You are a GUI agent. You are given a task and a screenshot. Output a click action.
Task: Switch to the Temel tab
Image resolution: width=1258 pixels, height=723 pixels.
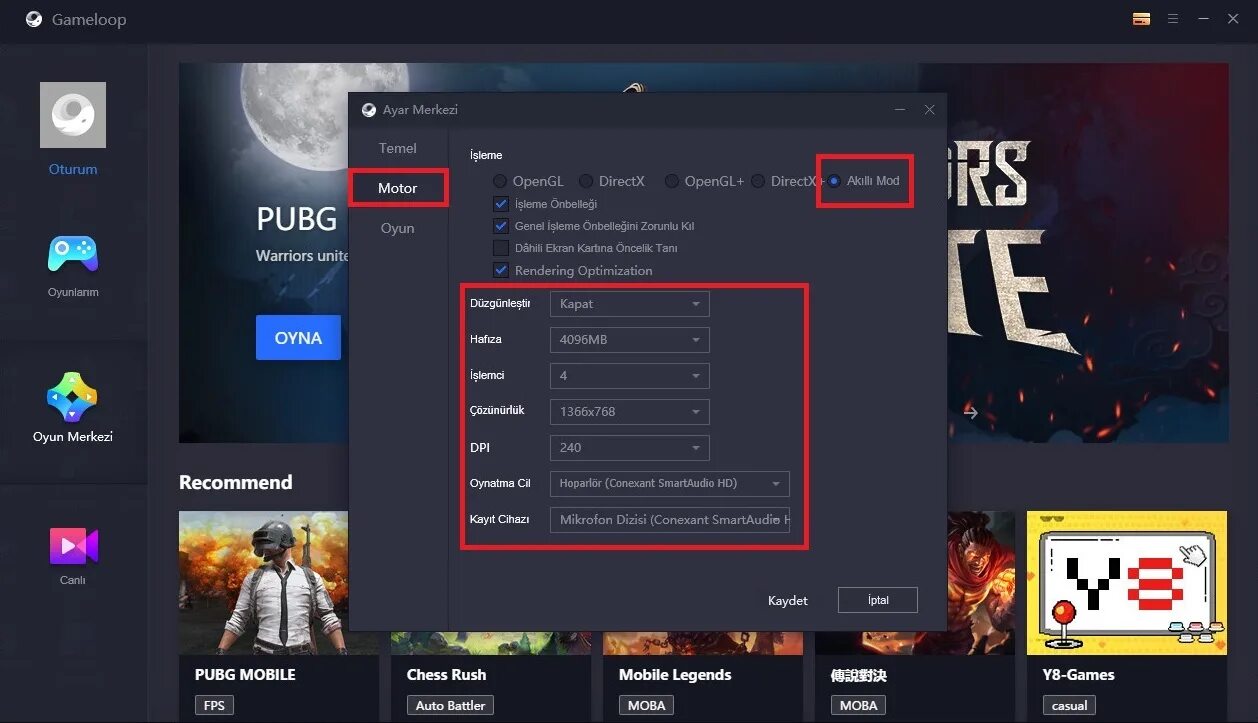point(398,148)
